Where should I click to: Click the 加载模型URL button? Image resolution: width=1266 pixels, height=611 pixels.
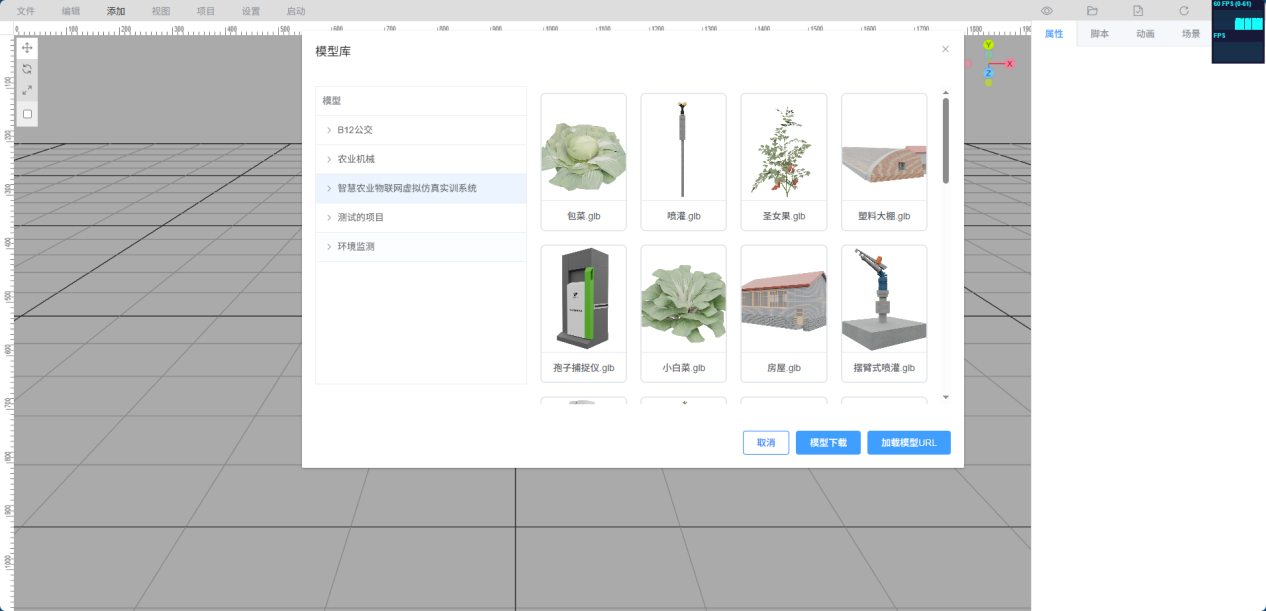pyautogui.click(x=908, y=443)
